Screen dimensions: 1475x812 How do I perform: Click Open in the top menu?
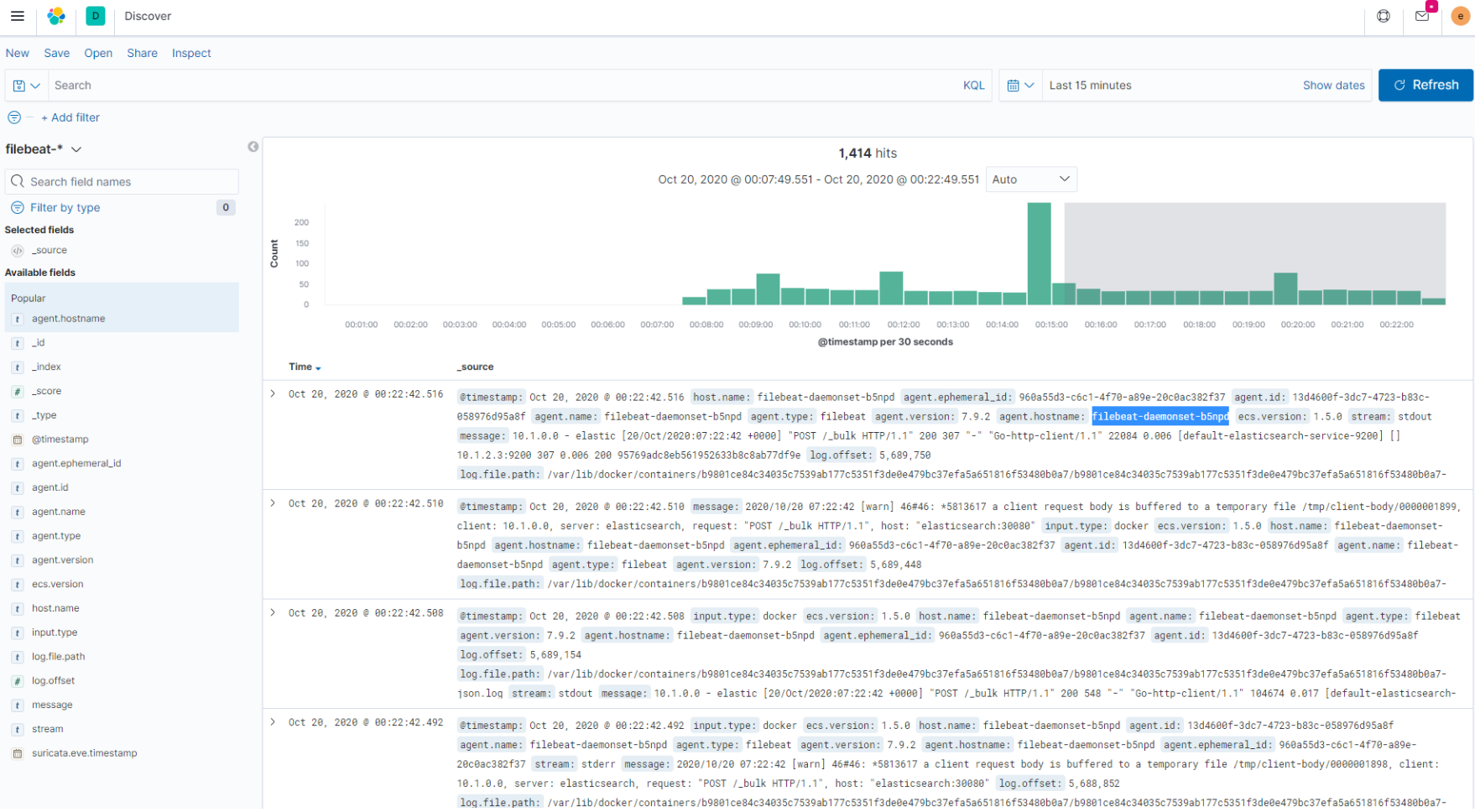[98, 53]
